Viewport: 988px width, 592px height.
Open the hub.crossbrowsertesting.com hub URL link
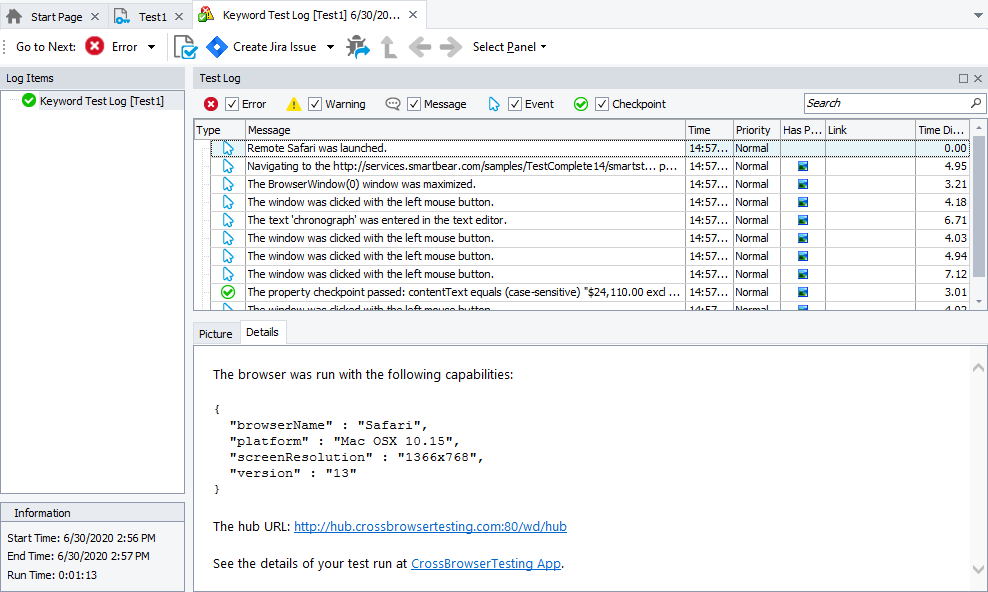(430, 526)
